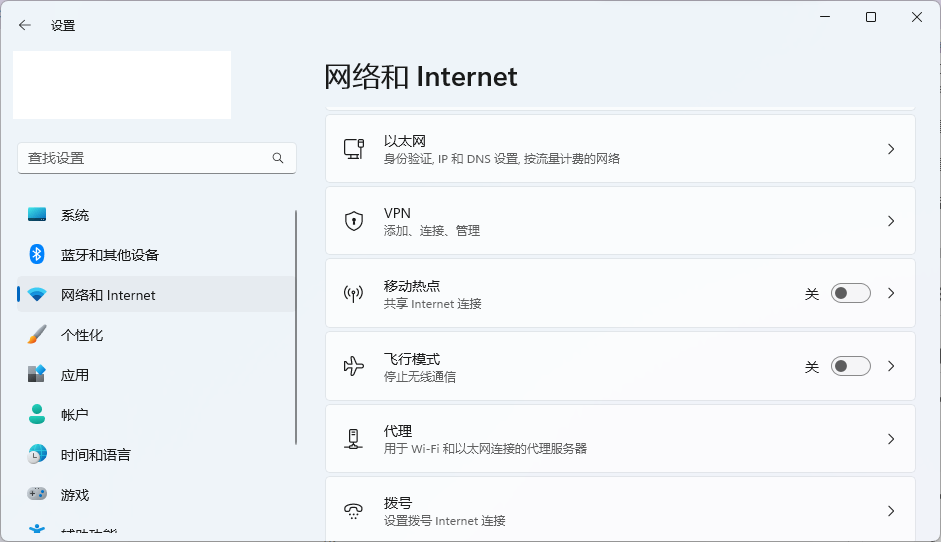Click the 关 label beside 飞行模式 toggle
The width and height of the screenshot is (941, 542).
tap(812, 367)
